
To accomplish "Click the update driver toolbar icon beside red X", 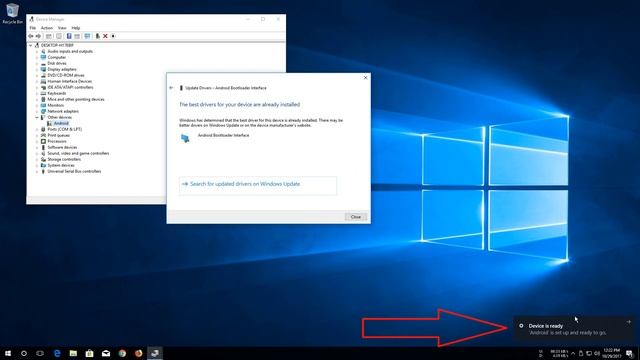I will tap(98, 36).
